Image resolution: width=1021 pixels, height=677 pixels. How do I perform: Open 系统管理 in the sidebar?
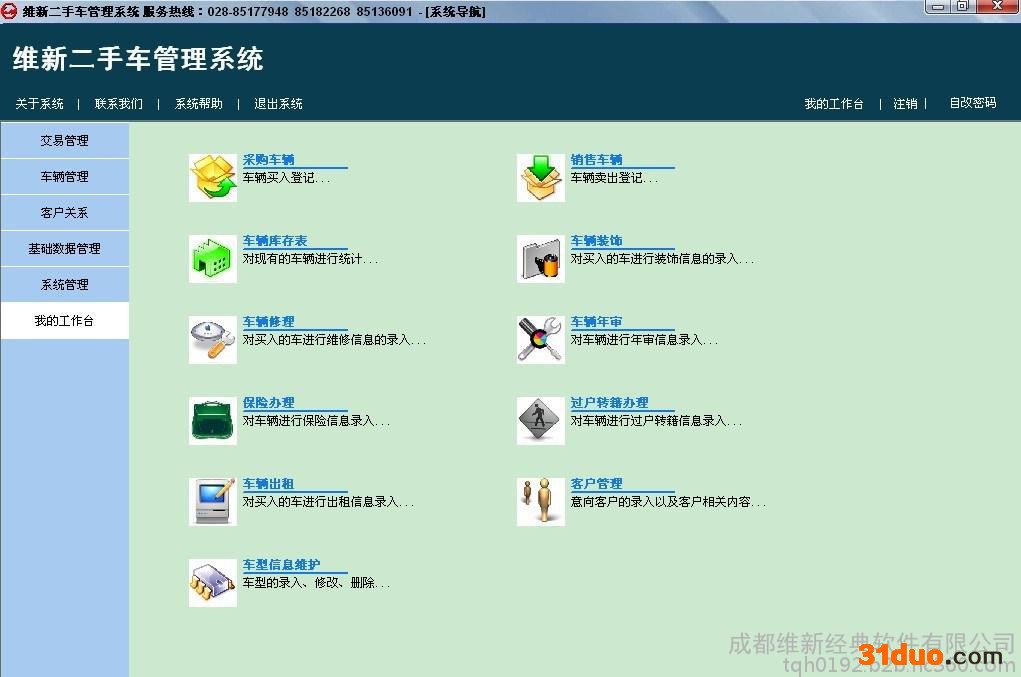click(65, 285)
